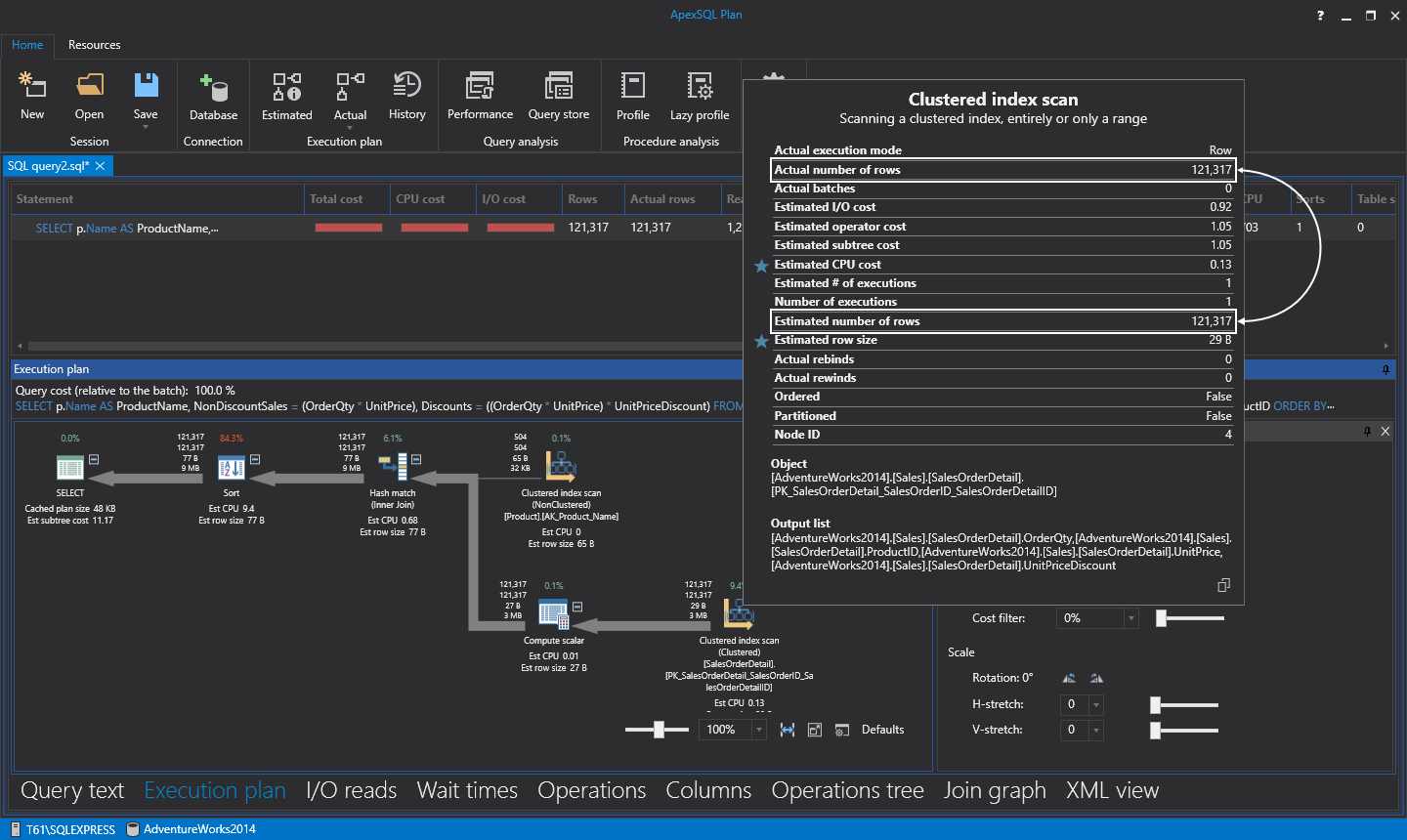Copy tooltip contents with the copy icon

click(1223, 585)
